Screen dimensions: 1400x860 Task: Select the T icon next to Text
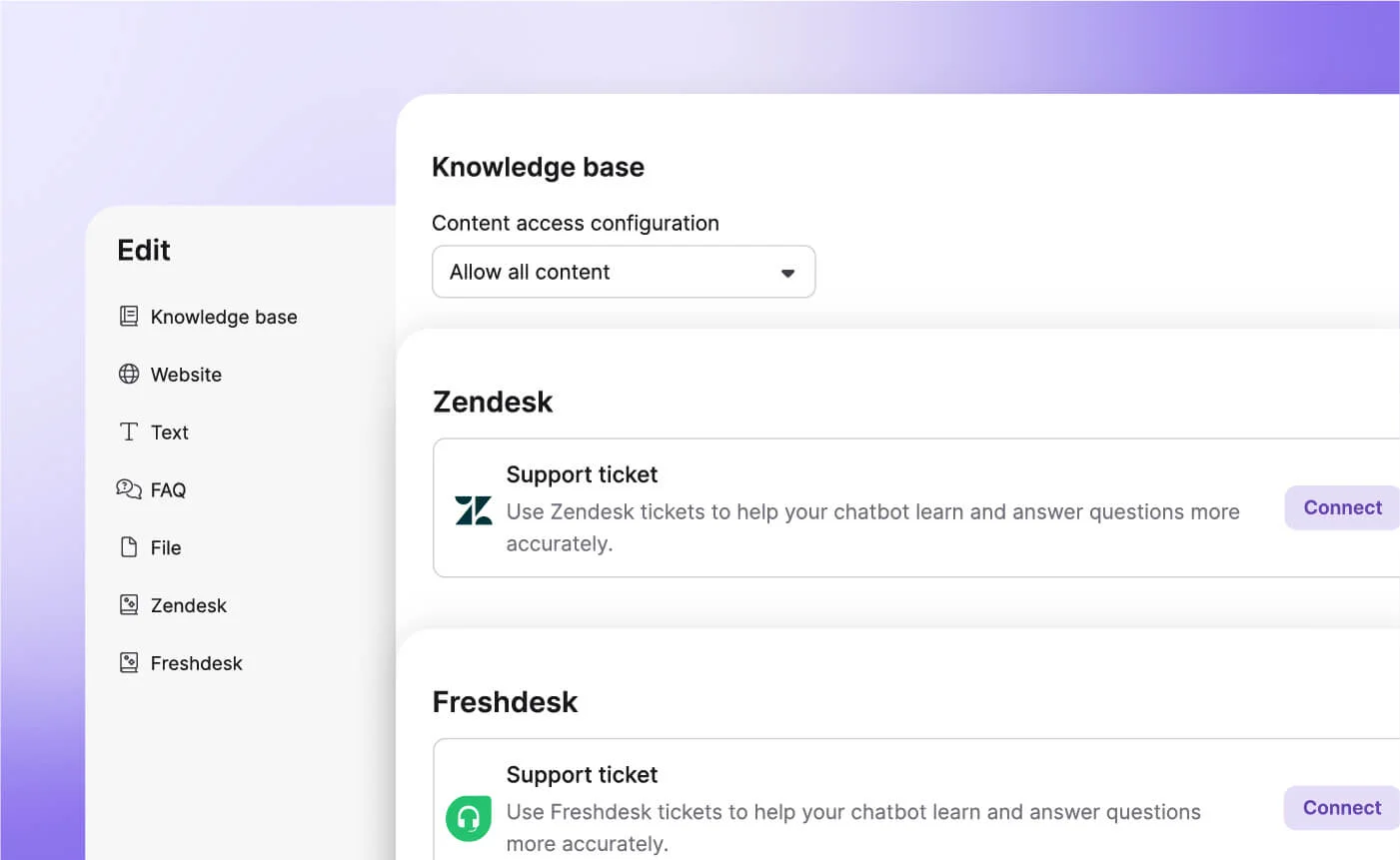click(129, 431)
